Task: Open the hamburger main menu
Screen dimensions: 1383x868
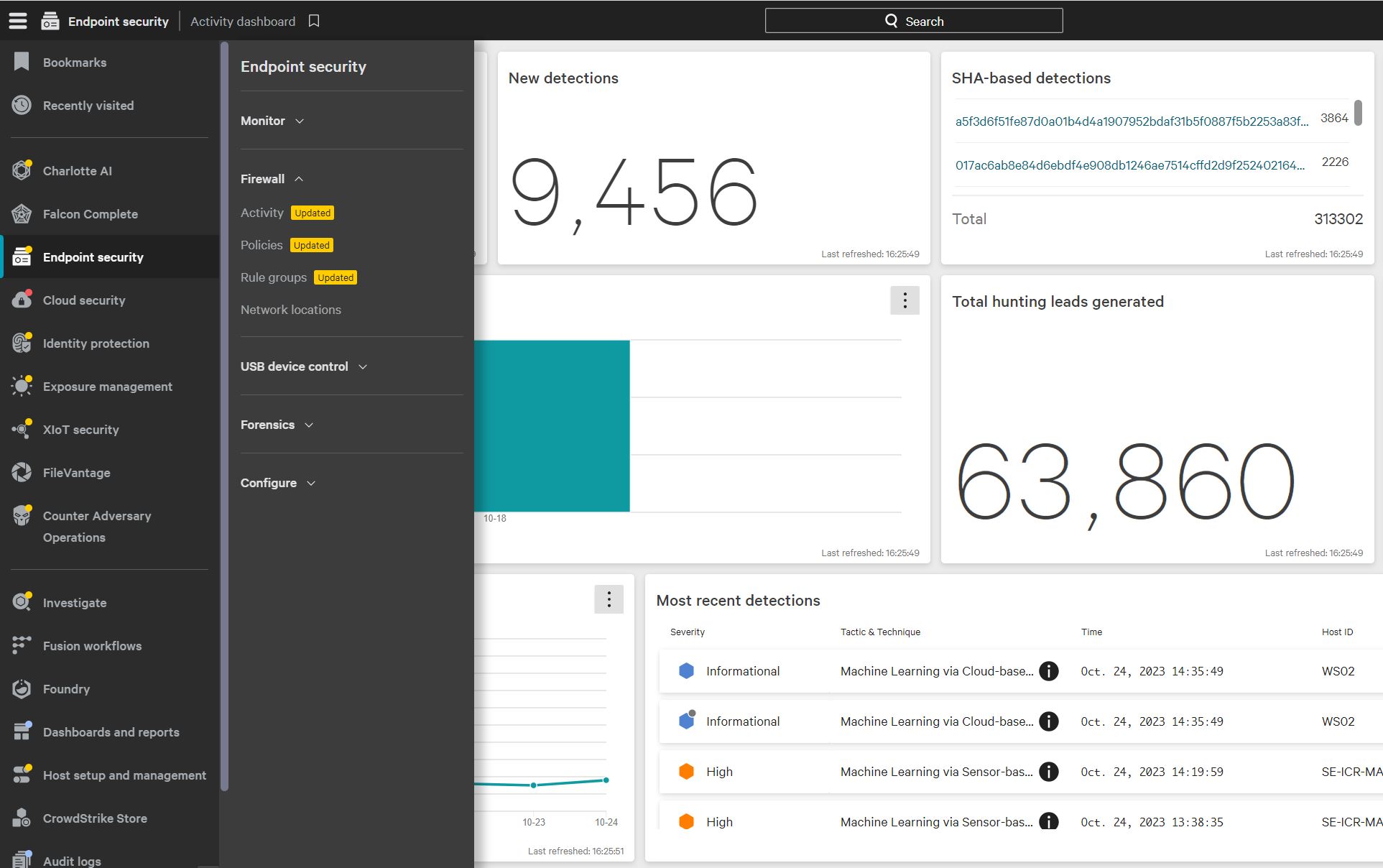Action: pos(18,21)
